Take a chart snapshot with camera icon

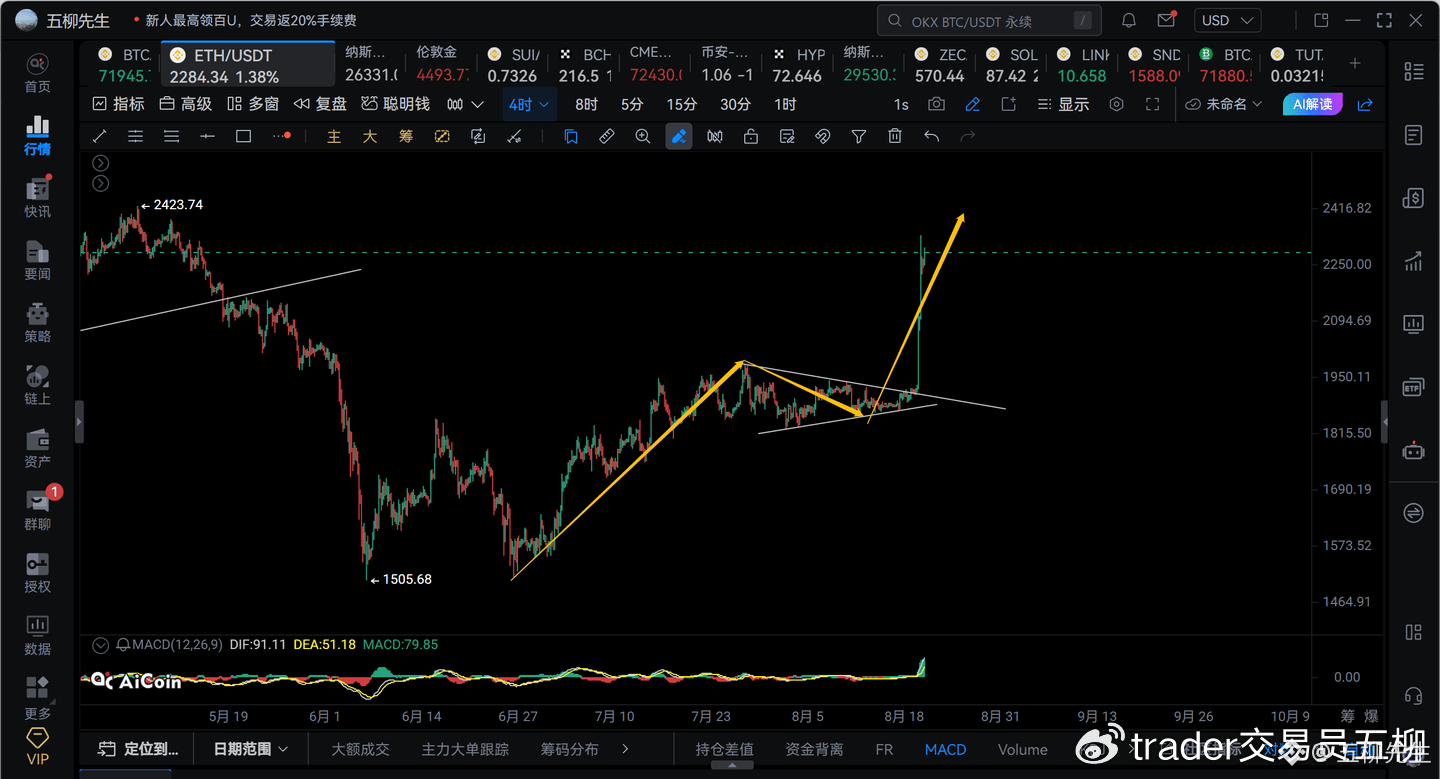936,104
